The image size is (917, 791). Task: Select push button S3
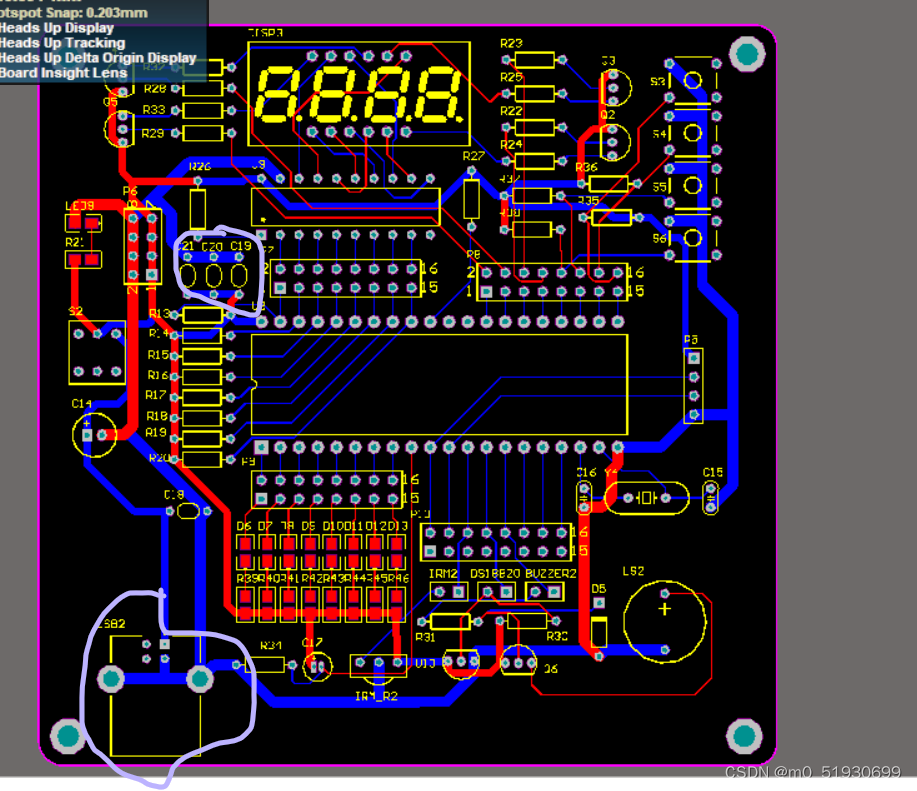[x=693, y=81]
